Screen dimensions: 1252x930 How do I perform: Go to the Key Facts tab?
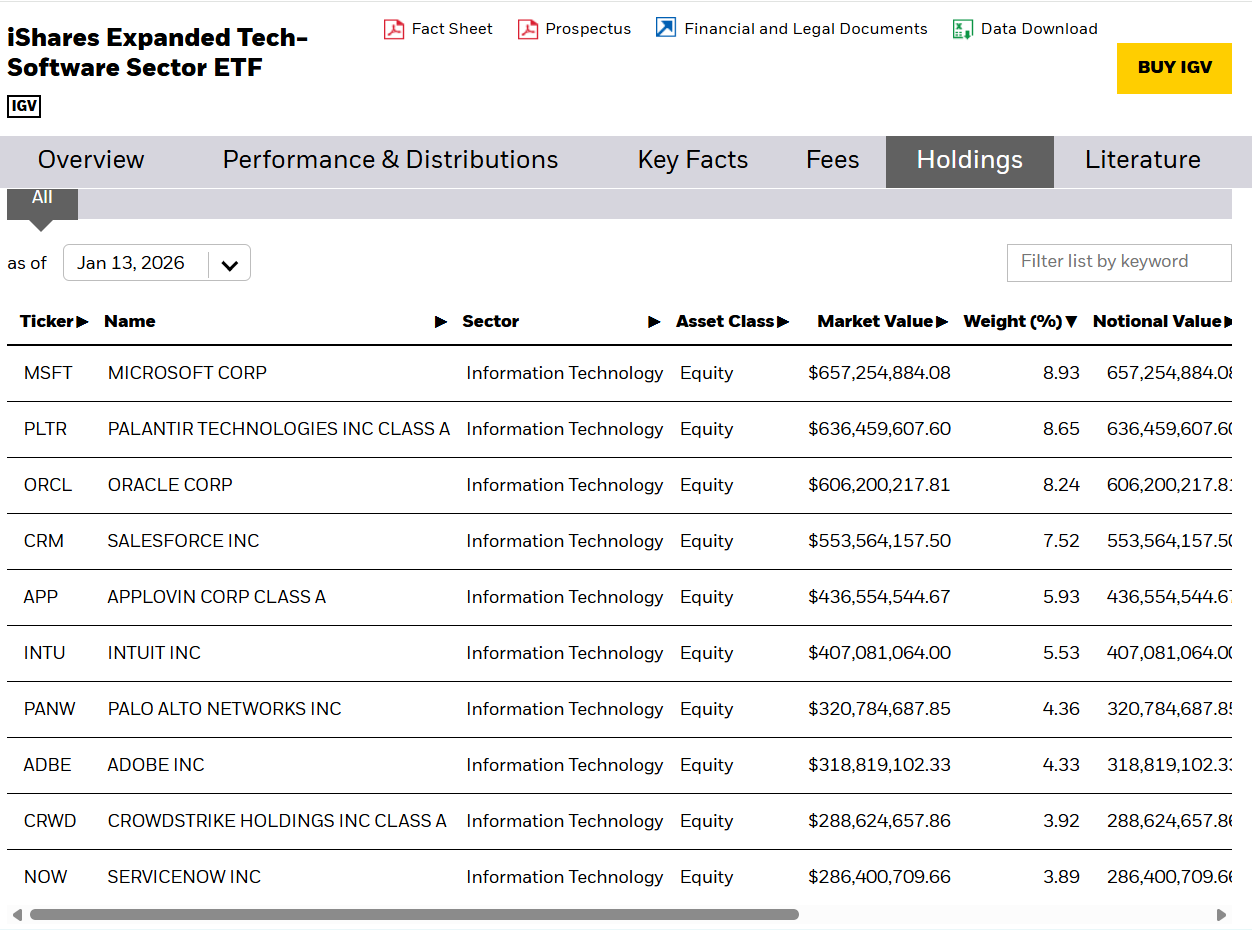(693, 160)
